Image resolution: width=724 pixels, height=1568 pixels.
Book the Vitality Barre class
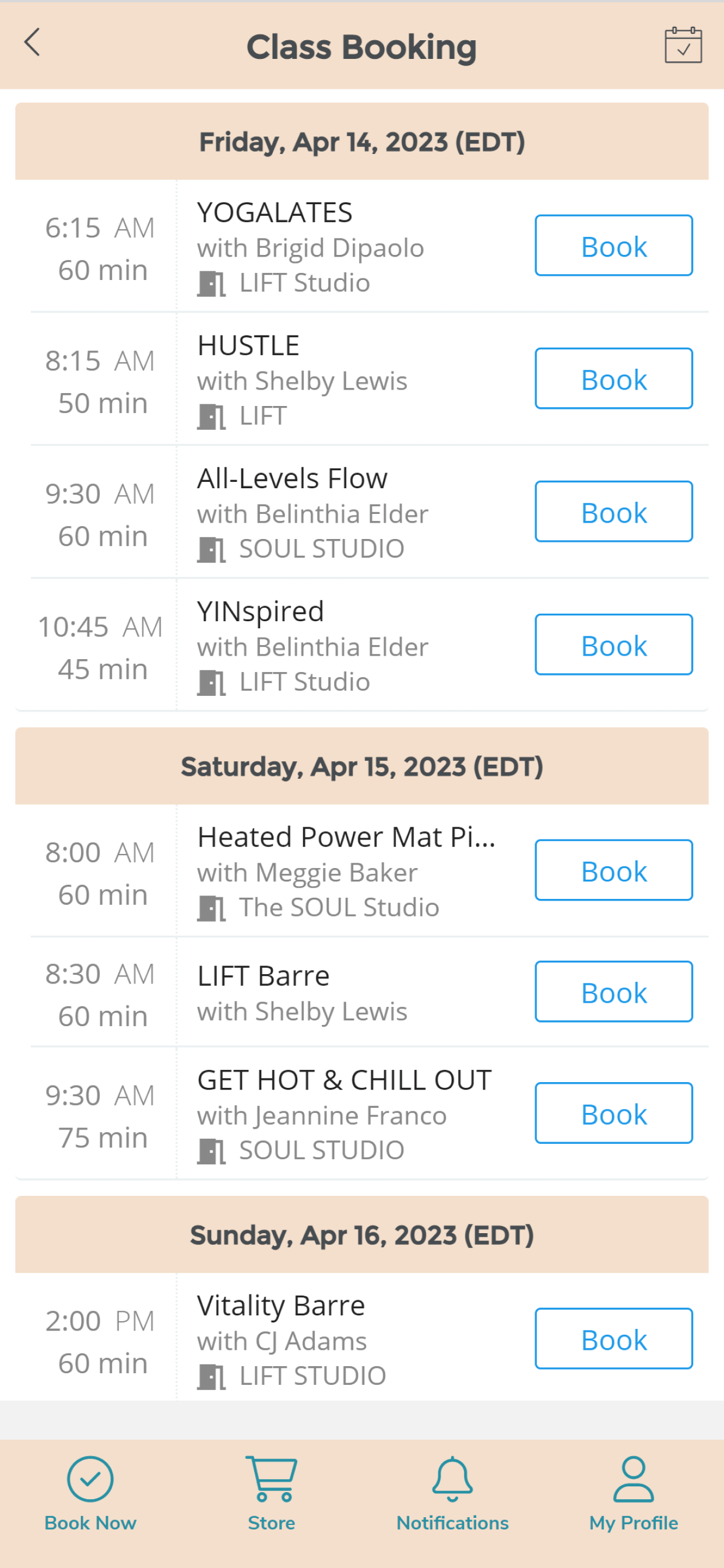(x=613, y=1338)
